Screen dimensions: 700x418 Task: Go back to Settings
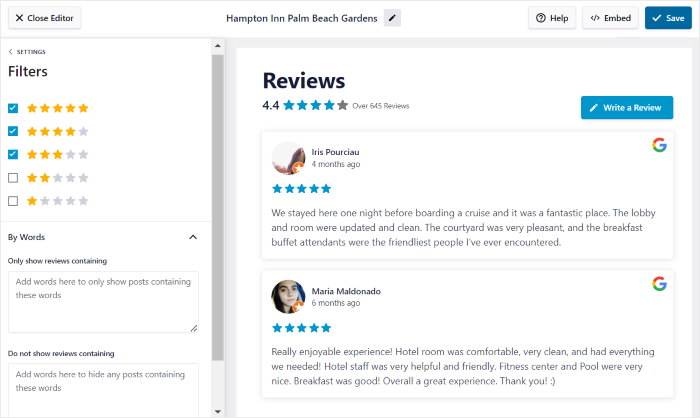click(27, 52)
